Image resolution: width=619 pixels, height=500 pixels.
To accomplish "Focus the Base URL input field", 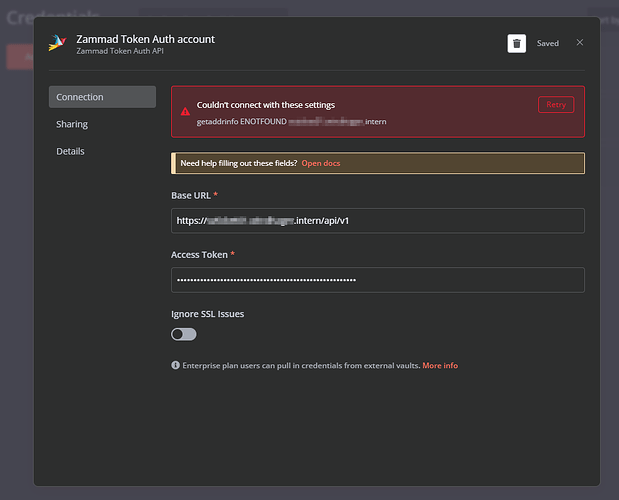I will [x=378, y=221].
